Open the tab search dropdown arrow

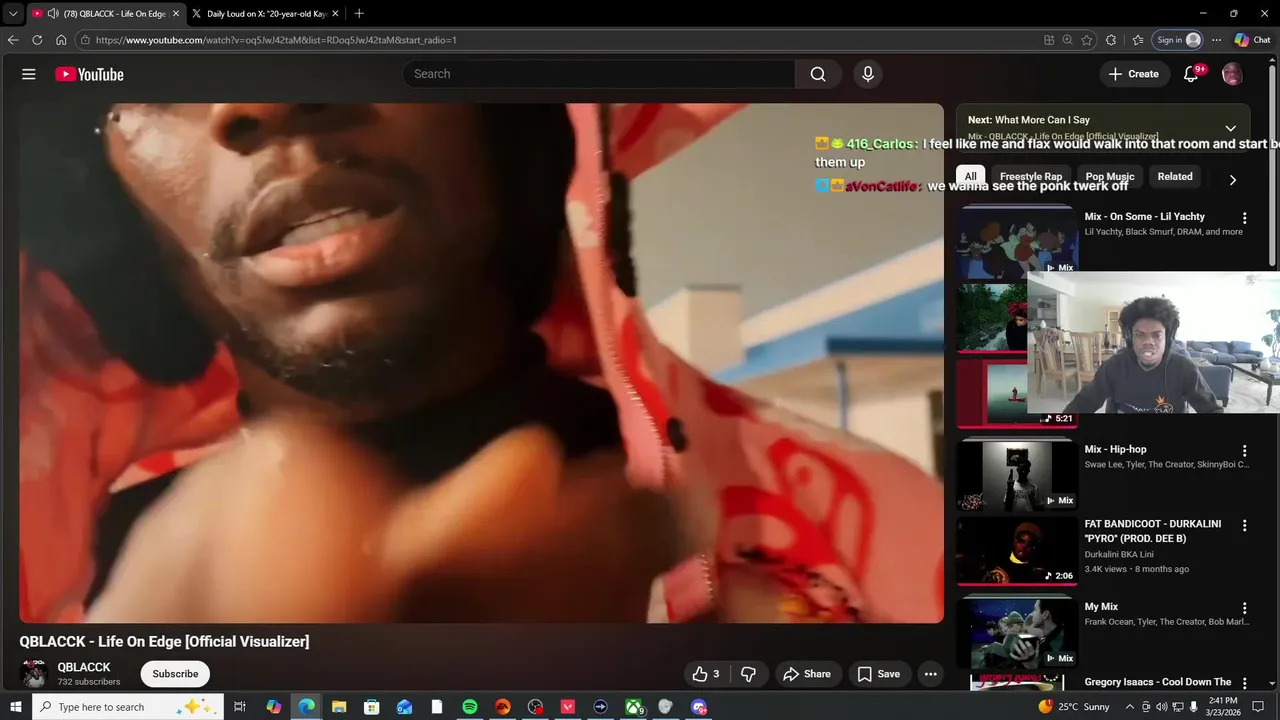[x=13, y=14]
